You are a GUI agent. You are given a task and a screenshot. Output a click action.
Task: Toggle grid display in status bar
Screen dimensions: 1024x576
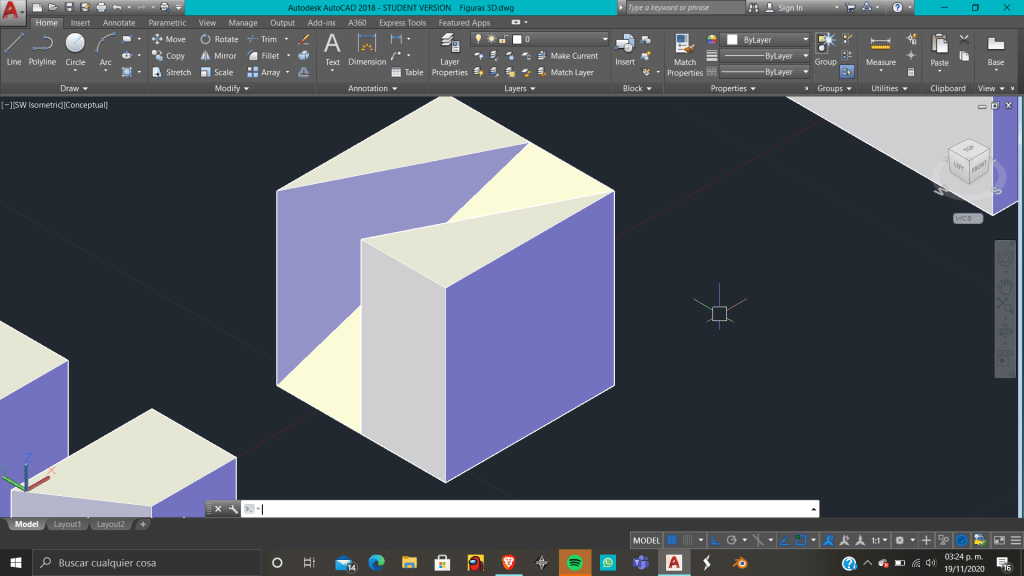point(672,540)
